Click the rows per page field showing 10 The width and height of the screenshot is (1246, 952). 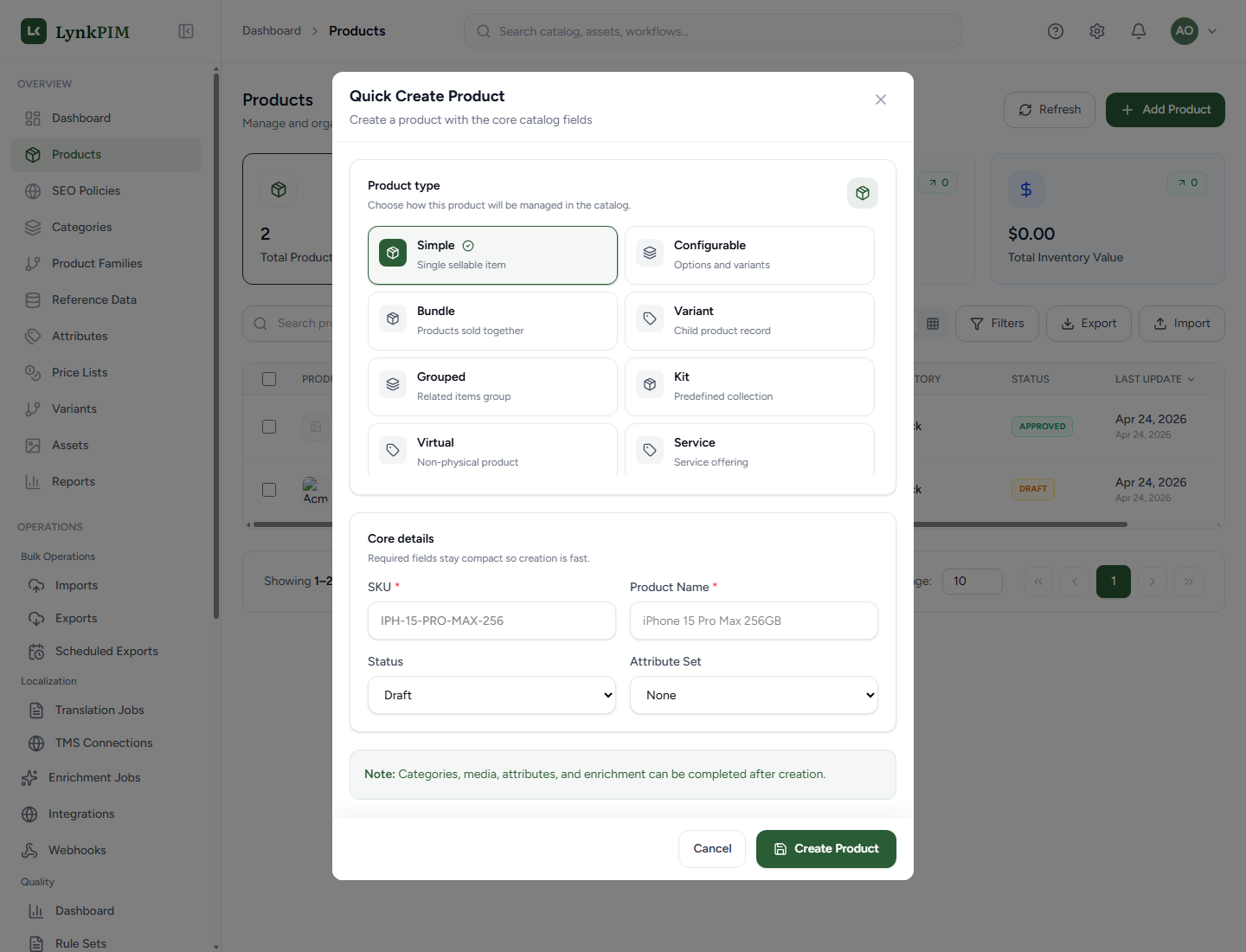click(973, 582)
